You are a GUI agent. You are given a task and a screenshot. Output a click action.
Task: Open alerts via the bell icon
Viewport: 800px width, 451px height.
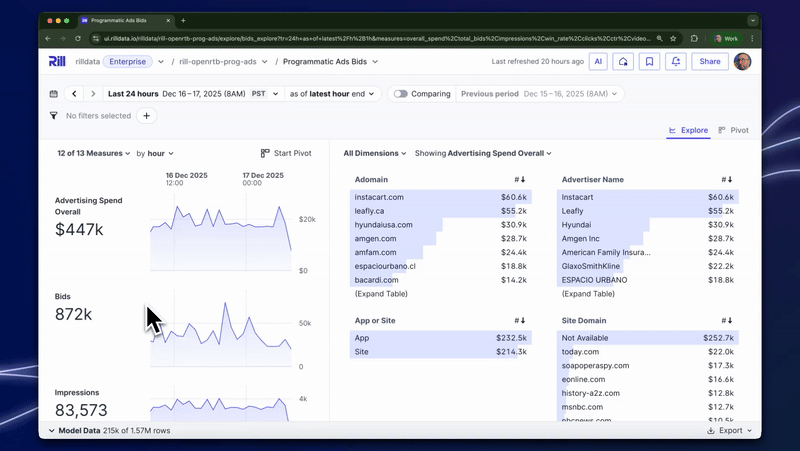tap(677, 61)
